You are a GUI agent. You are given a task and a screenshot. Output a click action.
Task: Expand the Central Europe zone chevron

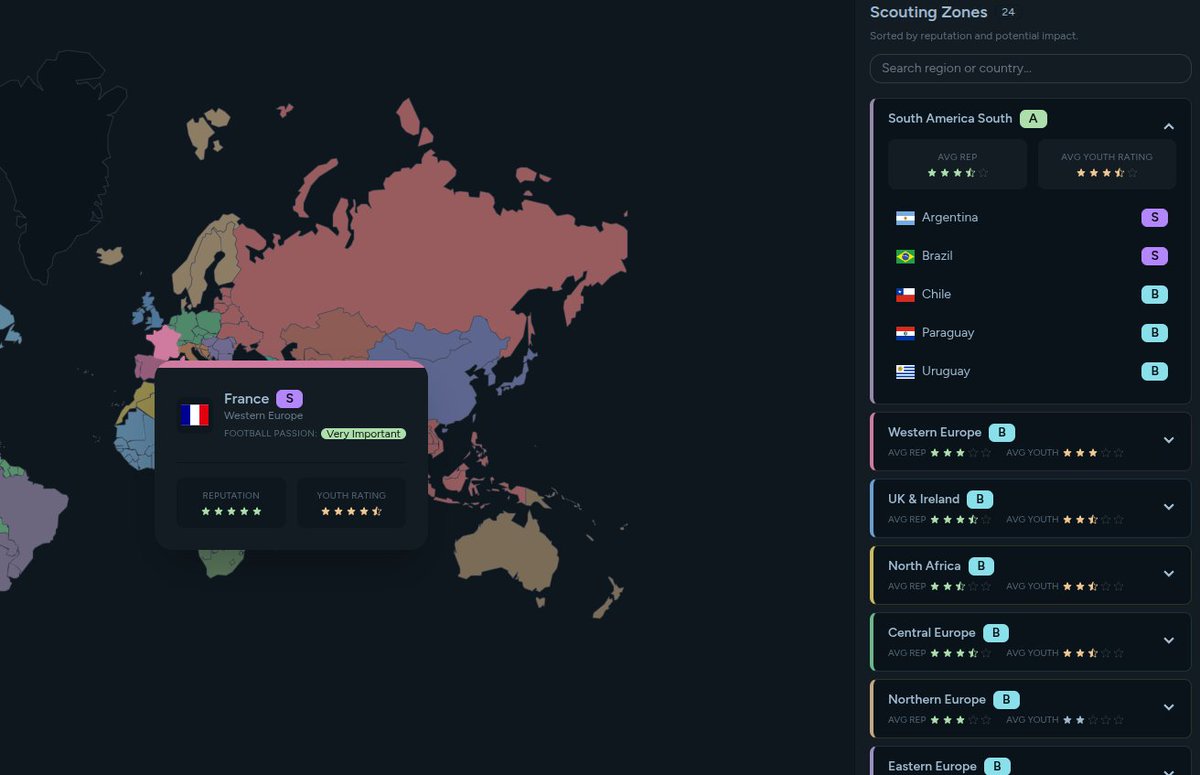tap(1168, 641)
